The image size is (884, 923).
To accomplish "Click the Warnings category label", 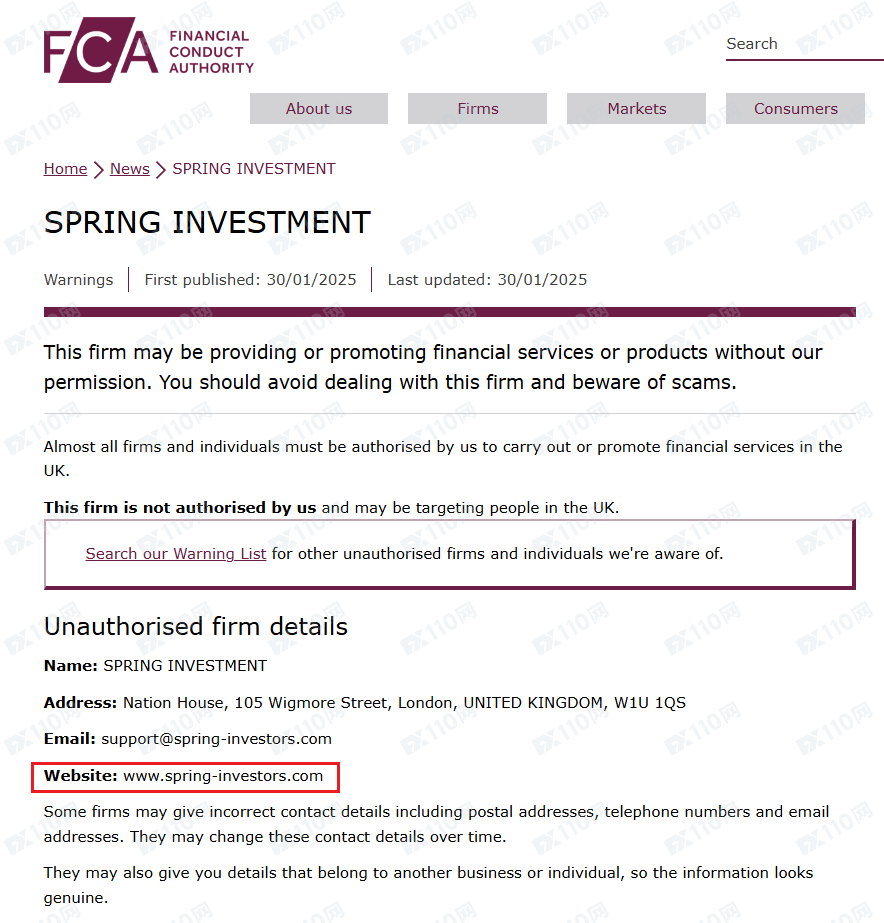I will click(78, 280).
